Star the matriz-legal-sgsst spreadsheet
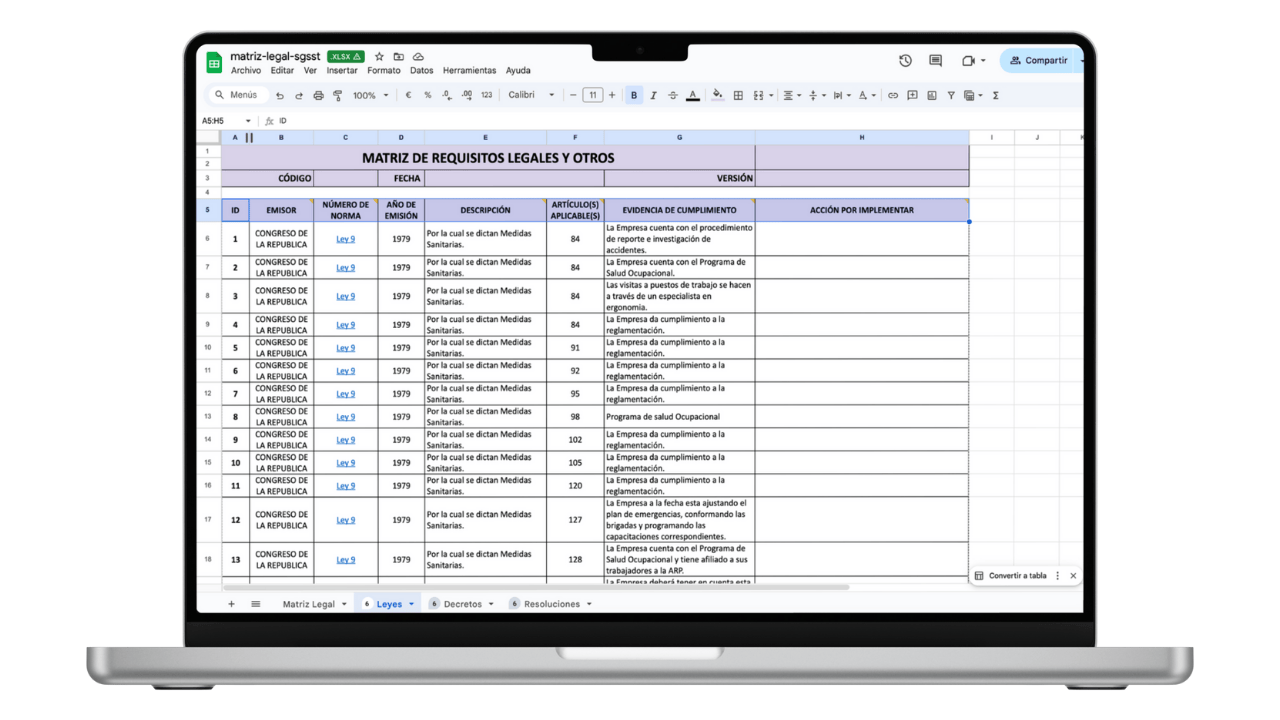The height and width of the screenshot is (720, 1280). (x=378, y=57)
